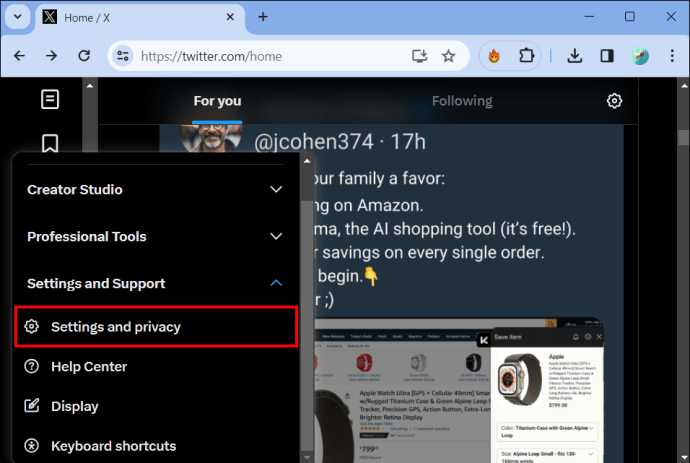The image size is (690, 463).
Task: Click the X logo tab favicon
Action: pyautogui.click(x=50, y=17)
